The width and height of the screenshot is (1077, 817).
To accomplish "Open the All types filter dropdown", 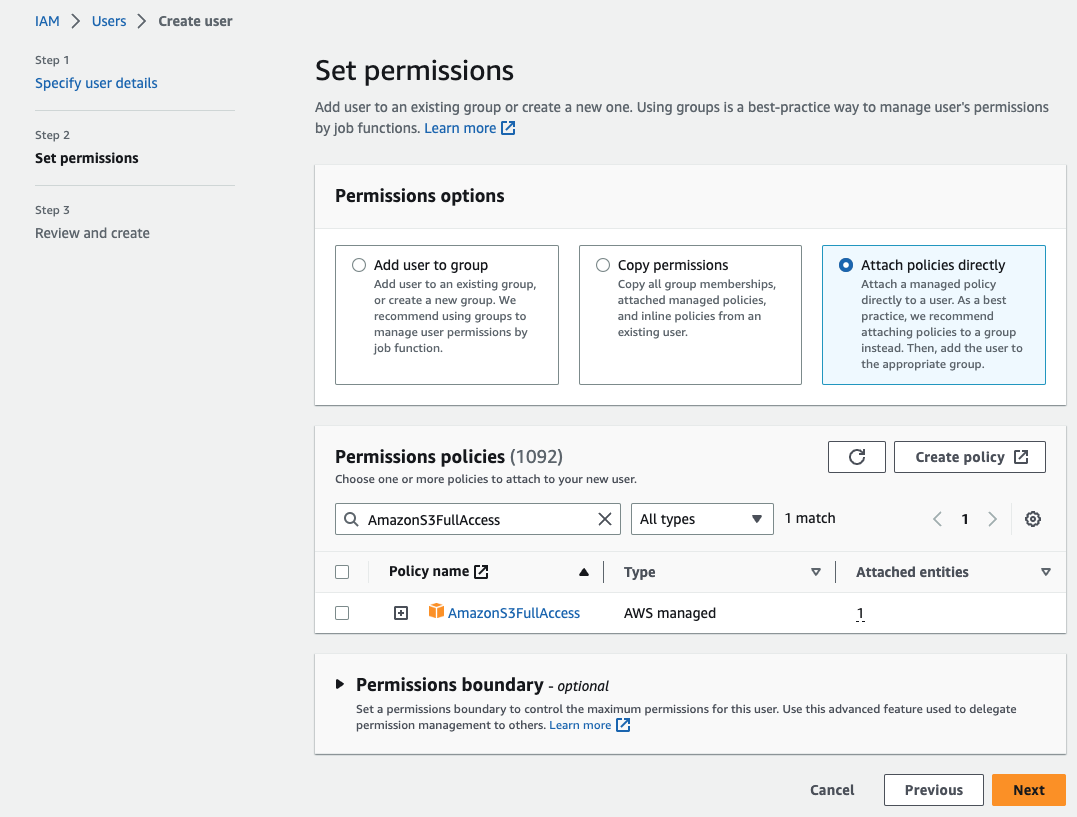I will [702, 519].
